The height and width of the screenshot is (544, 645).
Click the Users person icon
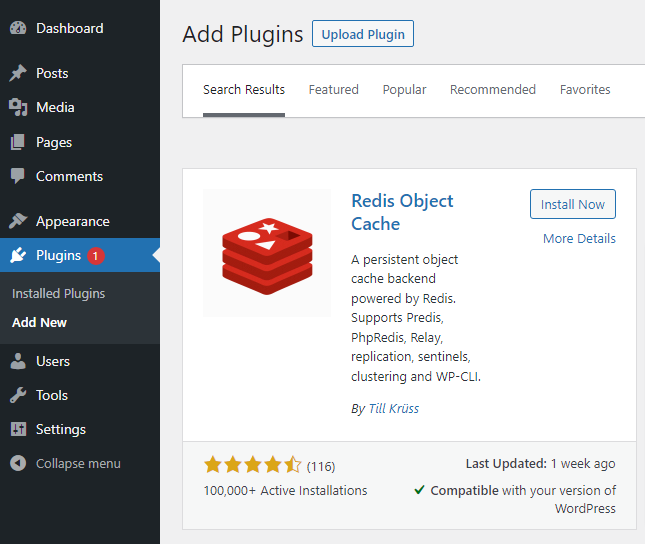[x=18, y=361]
